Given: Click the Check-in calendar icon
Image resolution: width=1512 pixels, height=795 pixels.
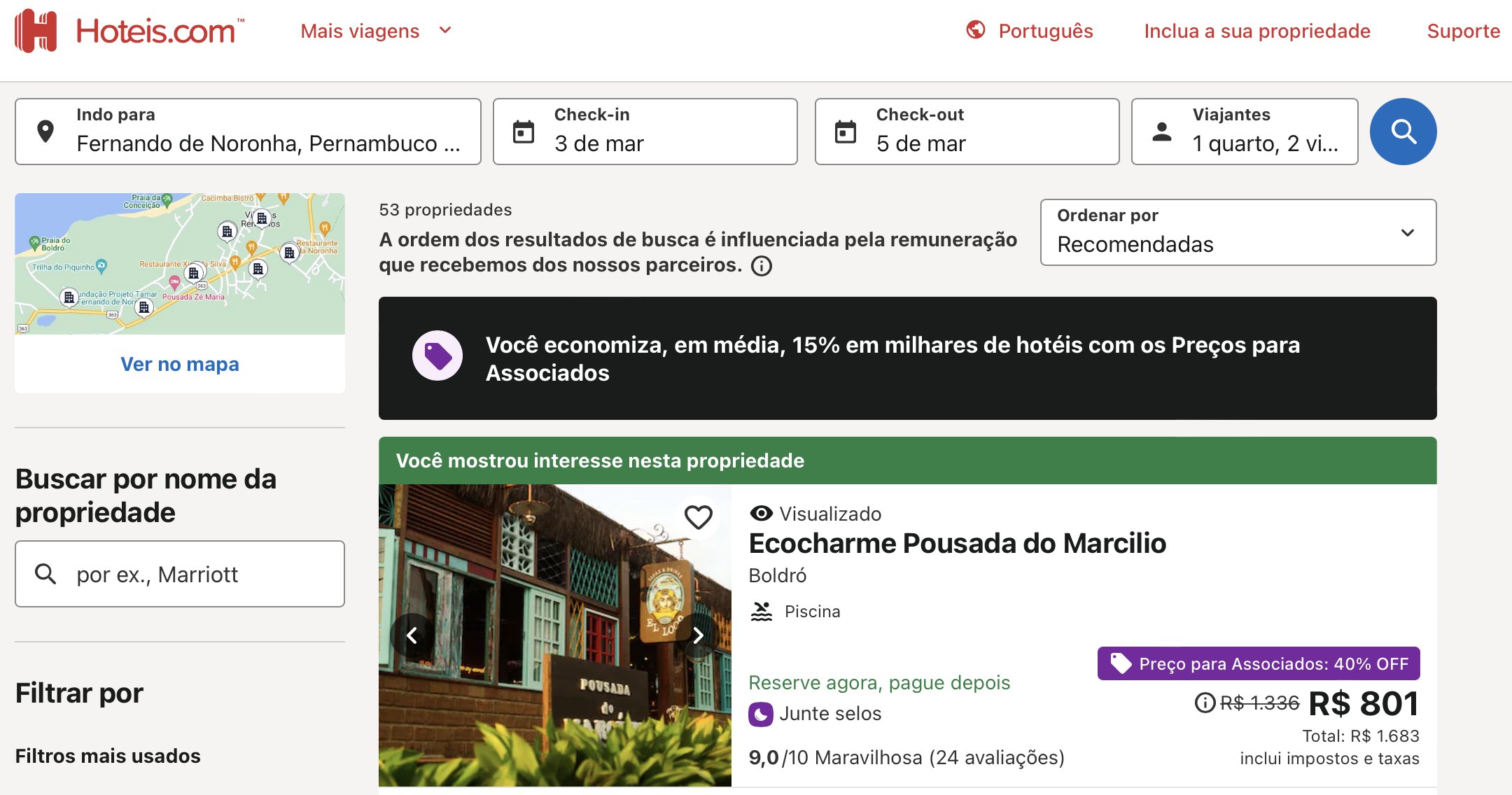Looking at the screenshot, I should tap(523, 132).
